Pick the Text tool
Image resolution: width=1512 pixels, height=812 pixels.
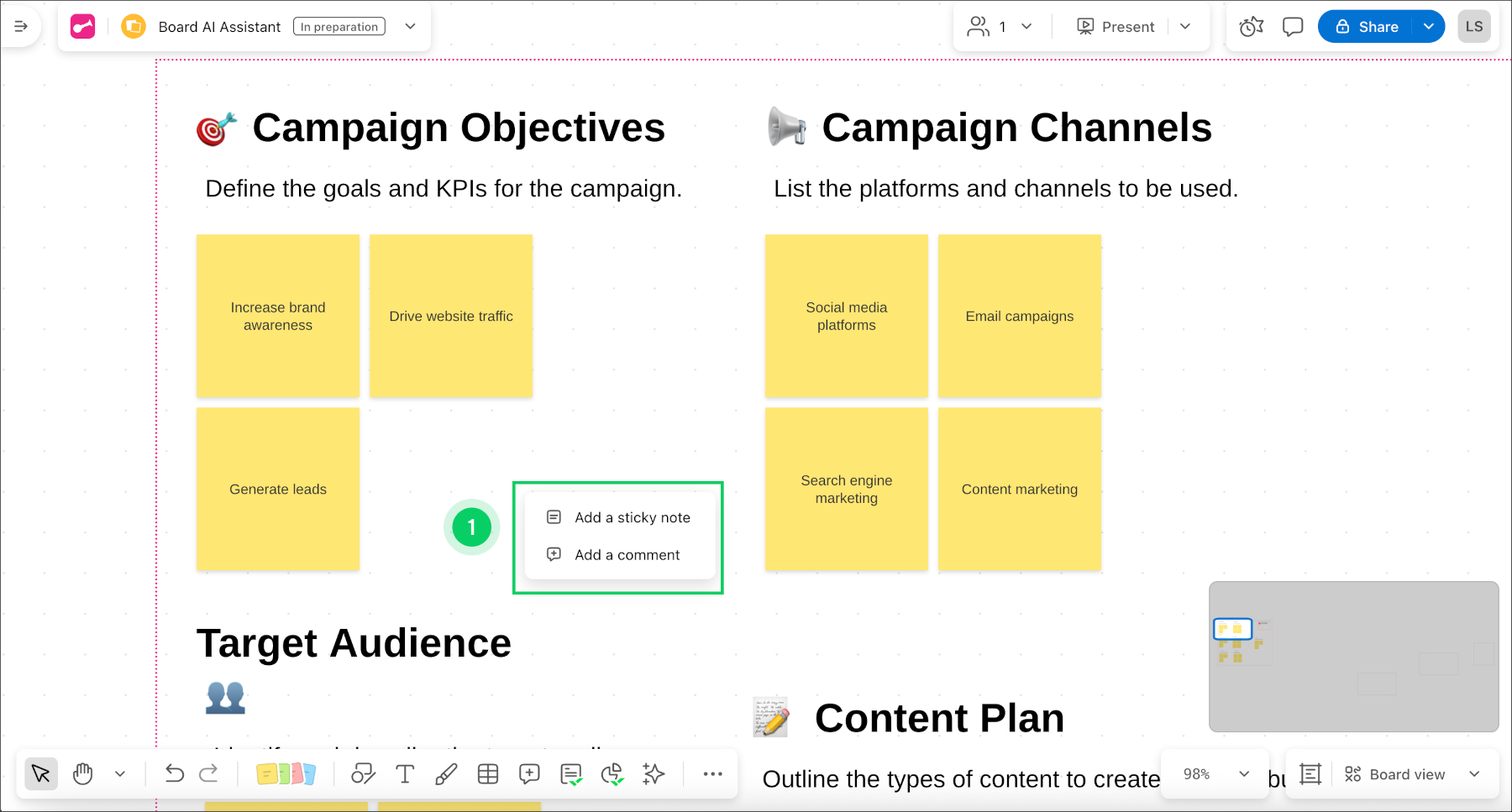pyautogui.click(x=405, y=773)
